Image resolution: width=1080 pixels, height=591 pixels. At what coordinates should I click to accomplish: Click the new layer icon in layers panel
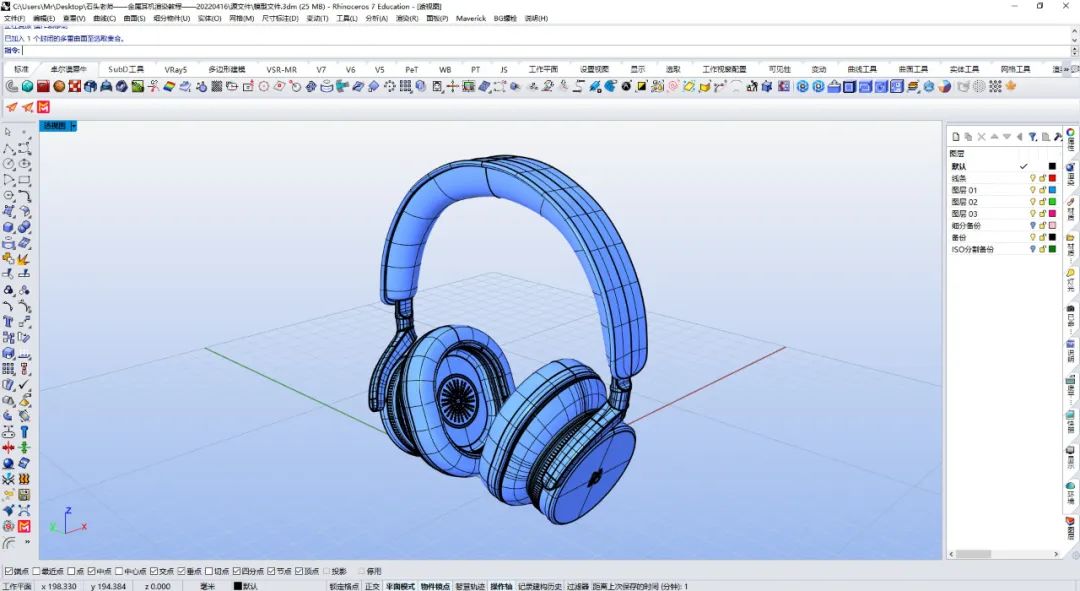click(956, 137)
